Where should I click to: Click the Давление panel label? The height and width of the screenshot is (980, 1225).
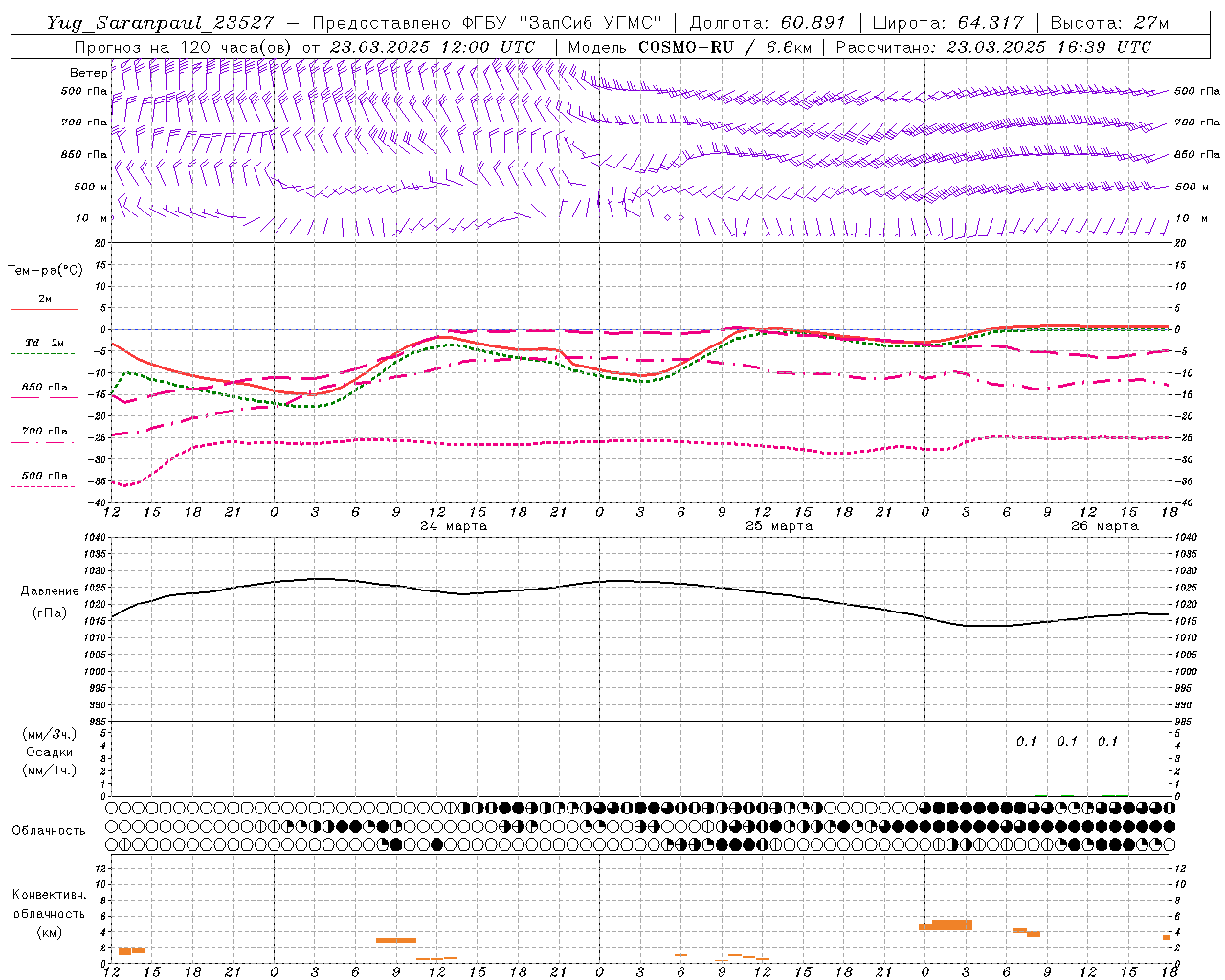tap(50, 591)
